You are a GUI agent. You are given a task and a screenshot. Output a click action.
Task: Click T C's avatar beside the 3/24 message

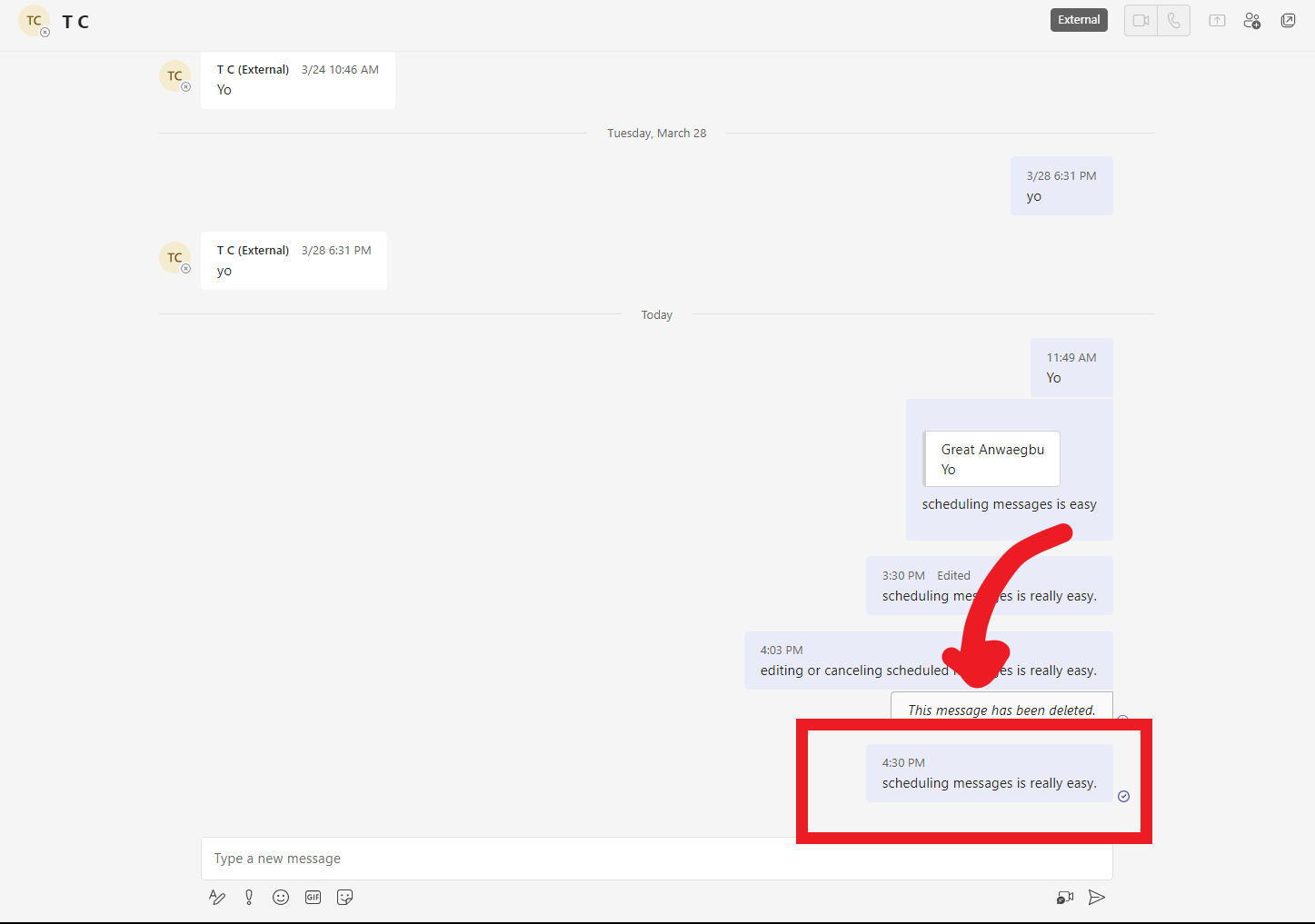point(175,76)
